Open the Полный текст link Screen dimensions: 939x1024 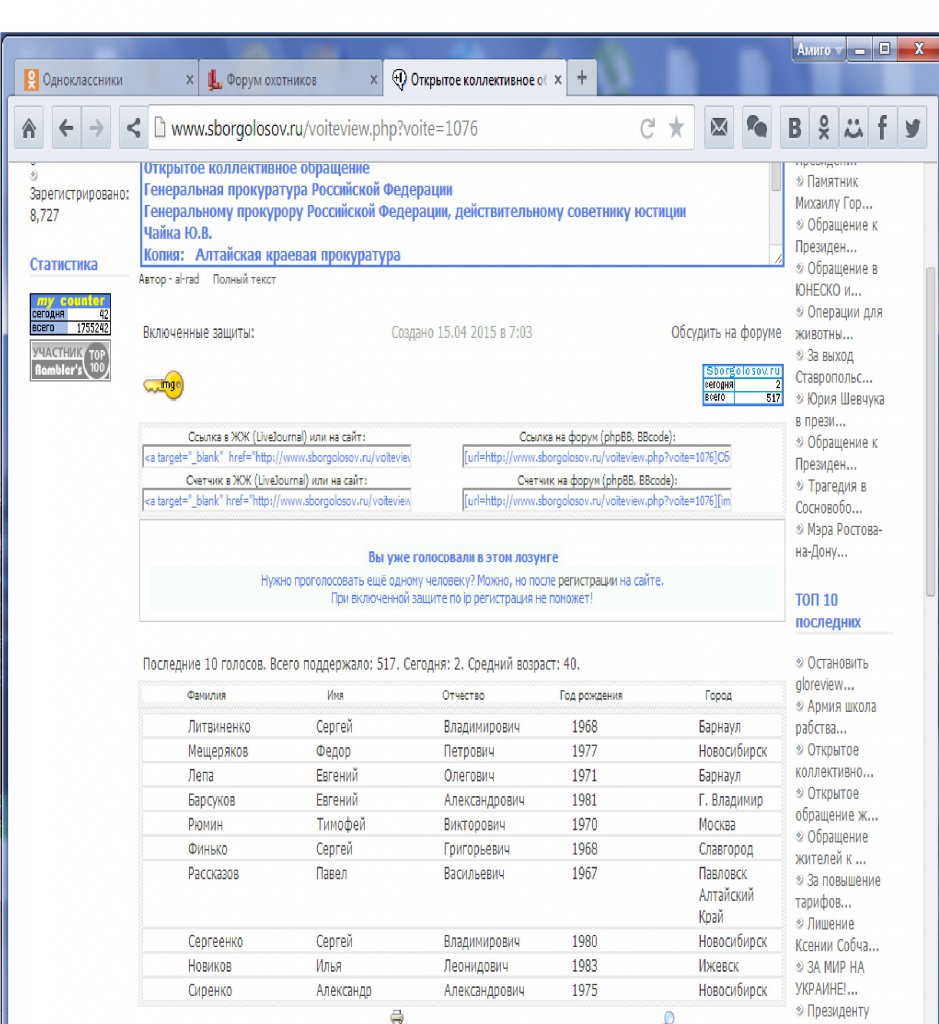point(244,280)
